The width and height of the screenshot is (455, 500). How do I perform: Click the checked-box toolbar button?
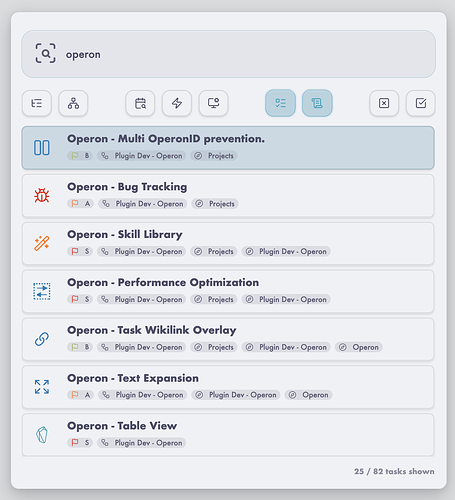(x=421, y=103)
